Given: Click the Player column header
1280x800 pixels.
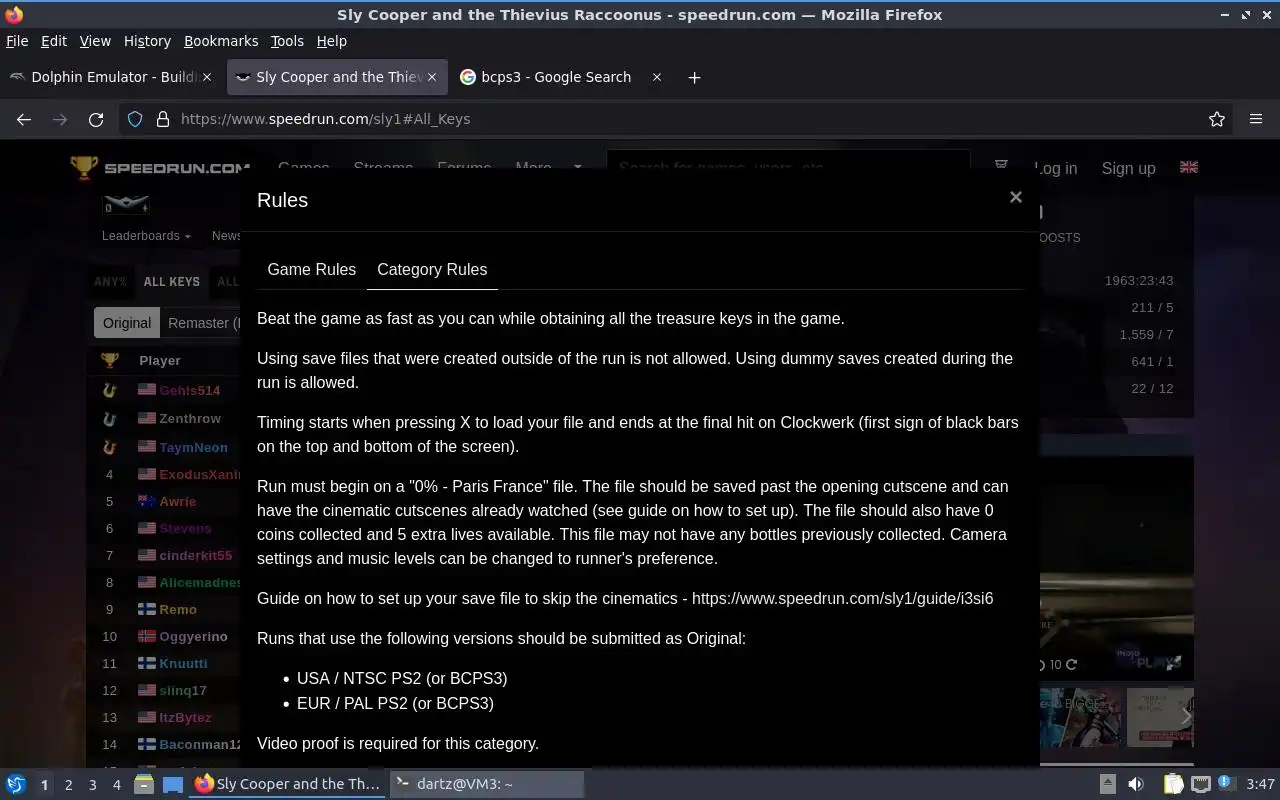Looking at the screenshot, I should point(160,360).
